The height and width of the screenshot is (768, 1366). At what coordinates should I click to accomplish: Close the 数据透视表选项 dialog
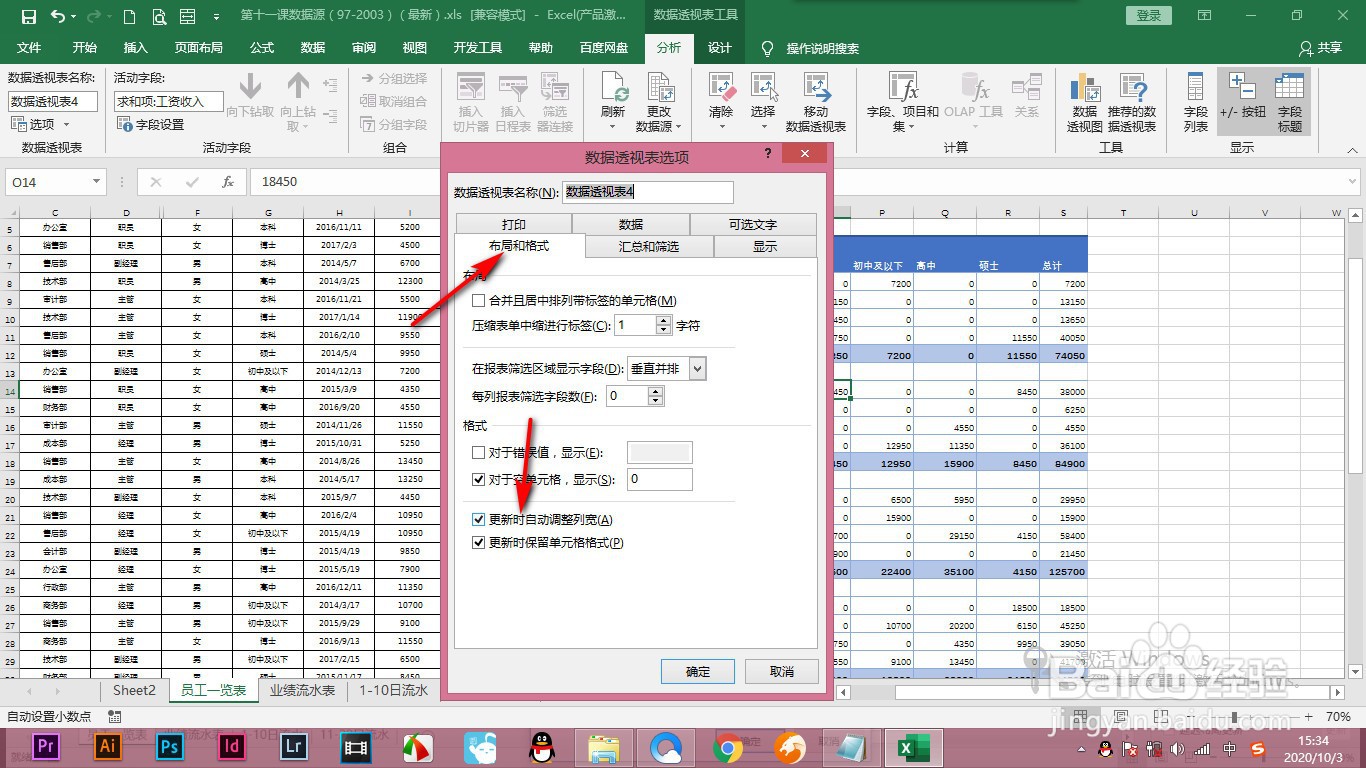[804, 154]
